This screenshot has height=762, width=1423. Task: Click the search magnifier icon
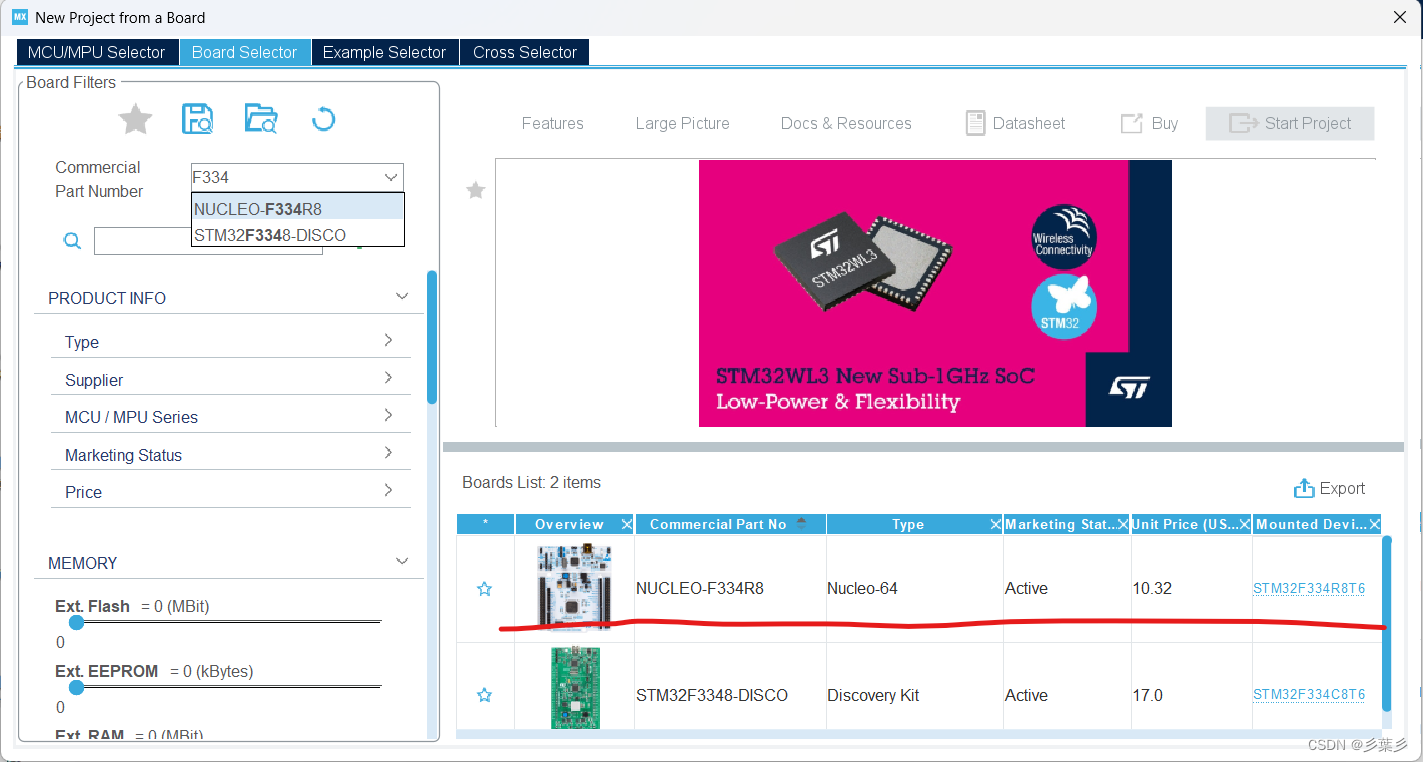[x=71, y=240]
